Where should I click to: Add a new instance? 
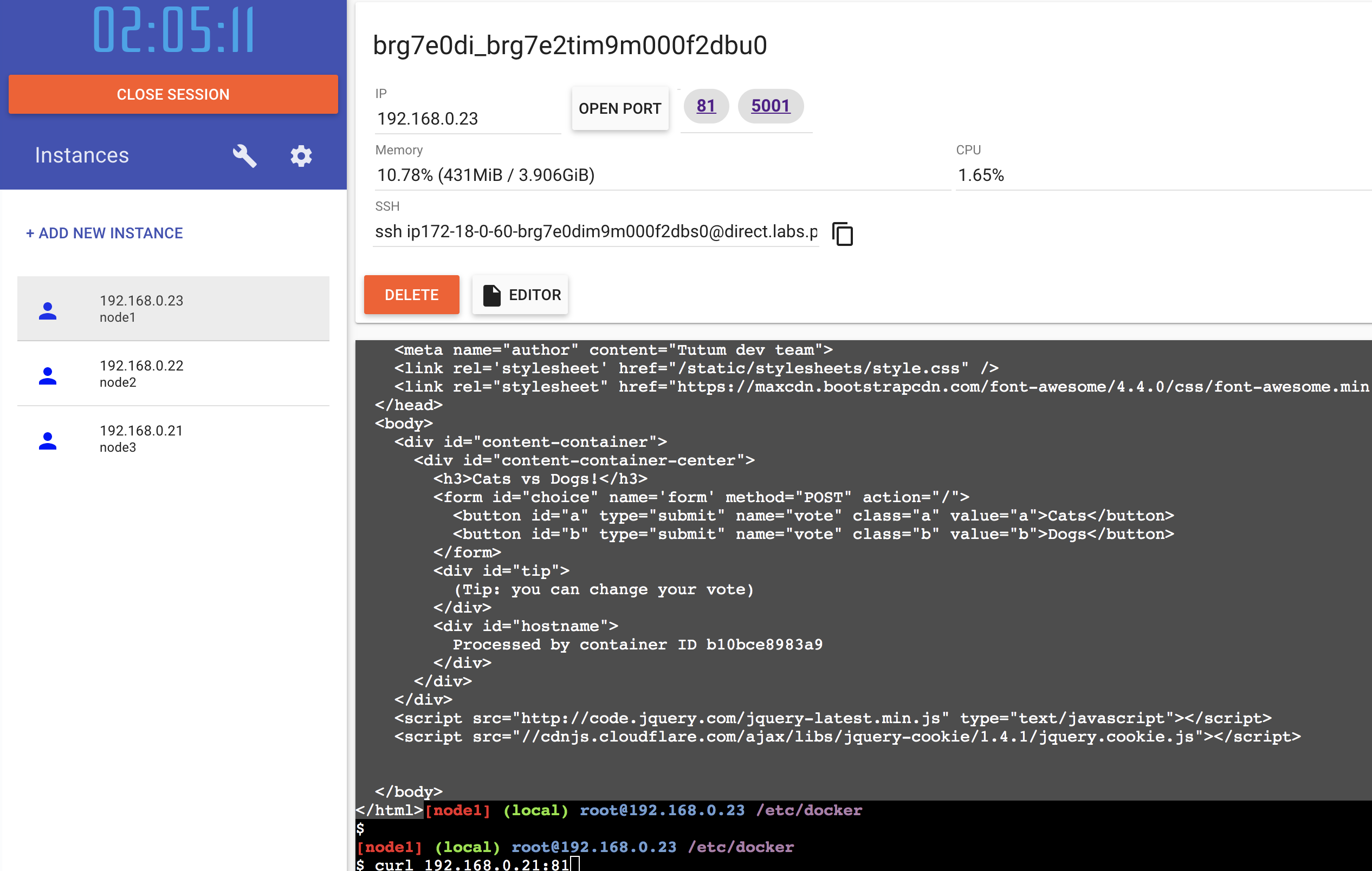104,233
